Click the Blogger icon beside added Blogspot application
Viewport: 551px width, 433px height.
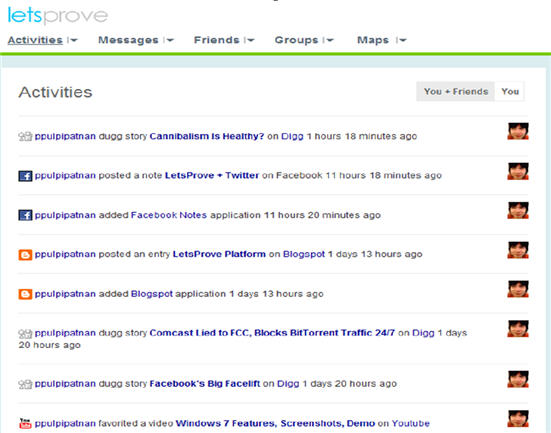pos(25,294)
